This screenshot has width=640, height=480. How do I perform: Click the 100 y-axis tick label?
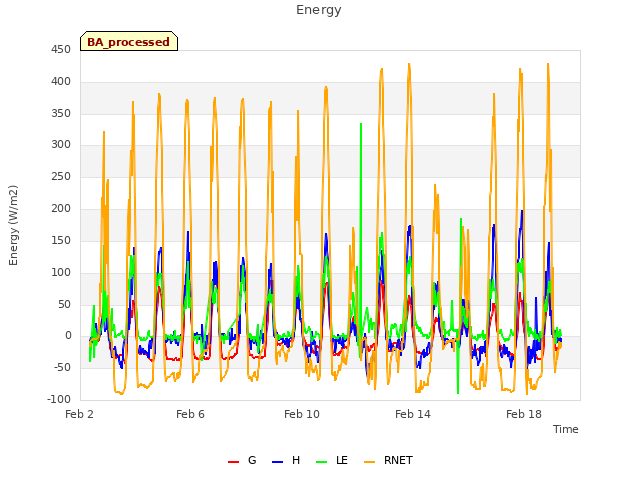61,272
